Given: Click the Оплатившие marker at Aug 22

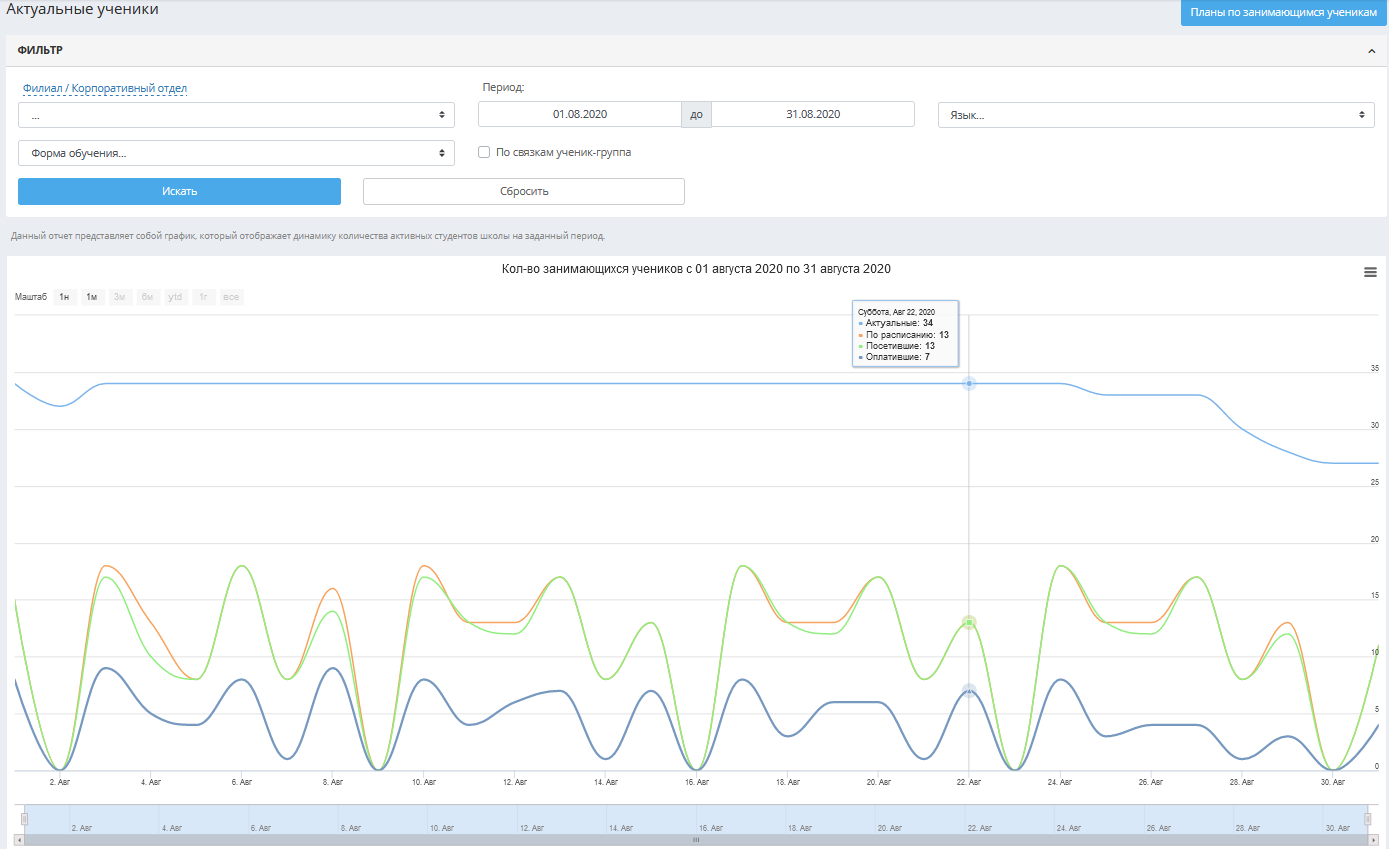Looking at the screenshot, I should (968, 690).
